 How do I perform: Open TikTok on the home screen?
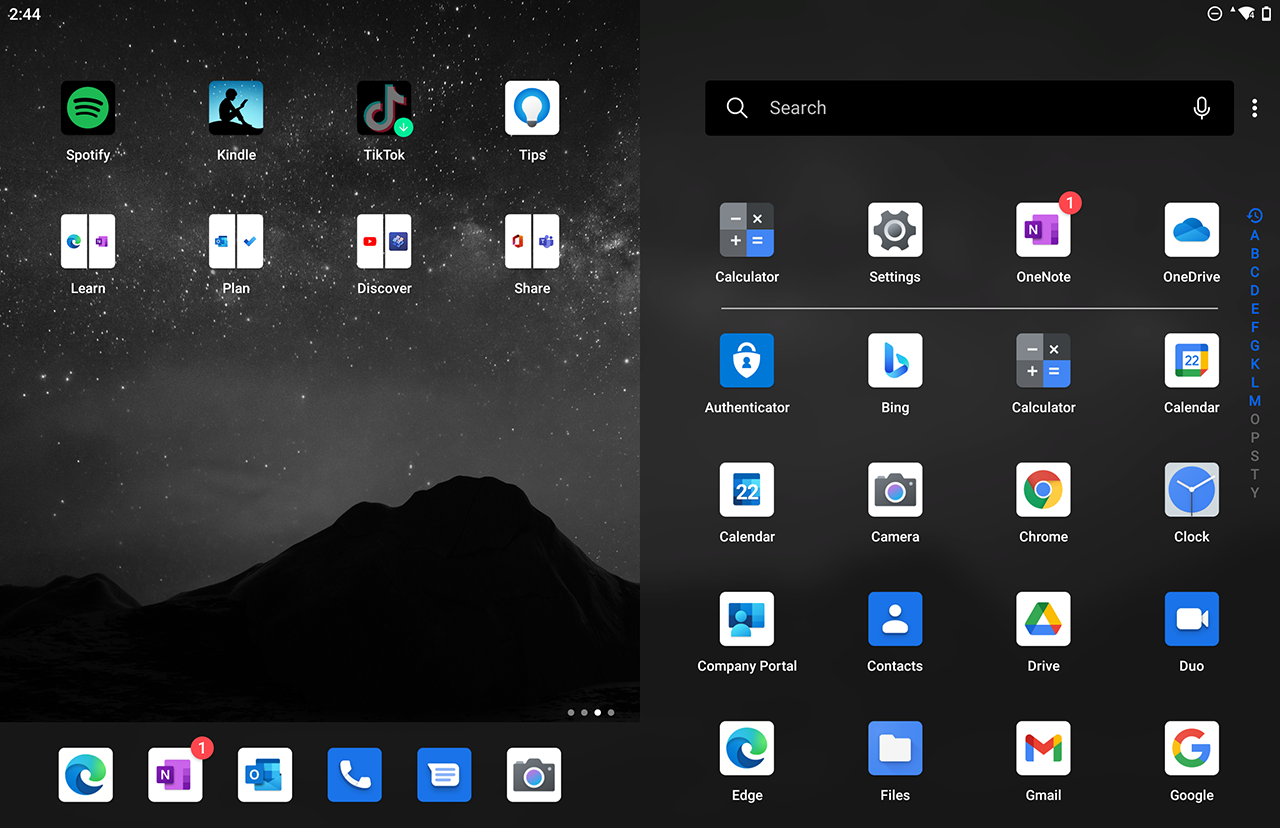[x=384, y=108]
